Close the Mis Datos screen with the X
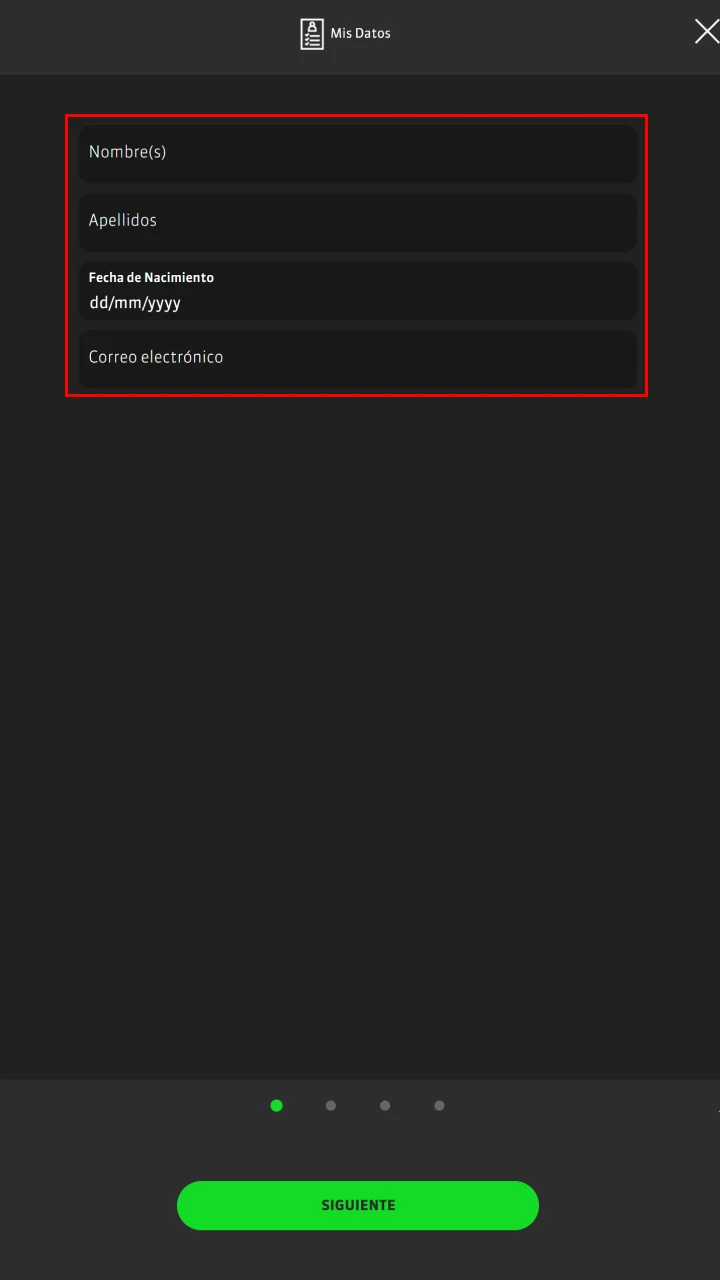Screen dimensions: 720x1280 pyautogui.click(x=706, y=32)
